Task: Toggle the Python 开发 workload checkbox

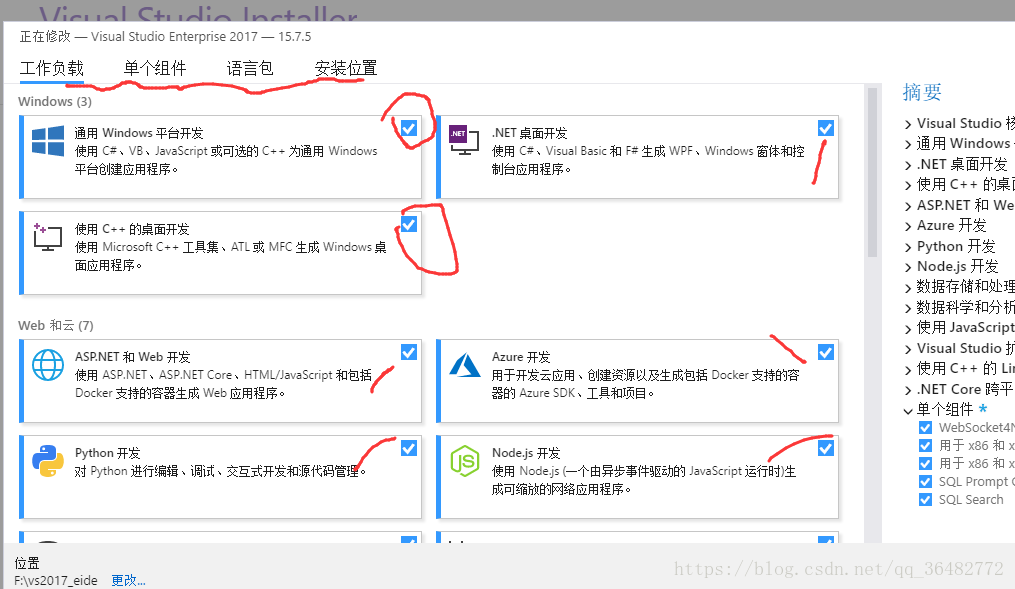Action: pyautogui.click(x=408, y=448)
